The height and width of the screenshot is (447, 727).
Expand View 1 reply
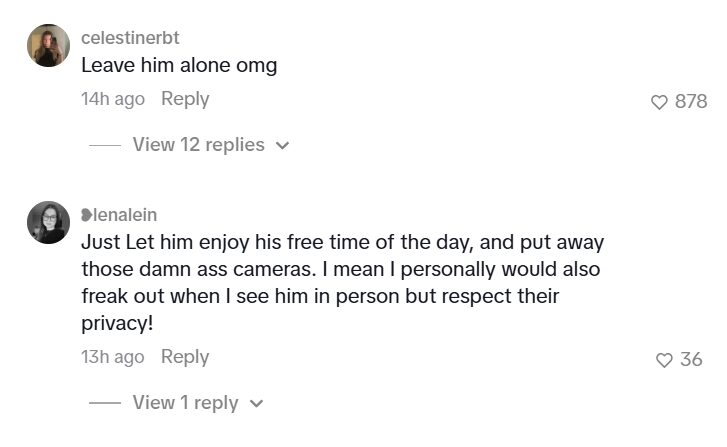185,402
